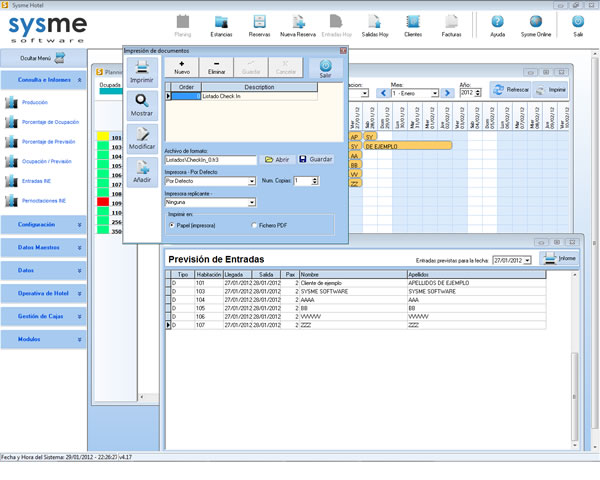
Task: Close the Impresión de documentos dialog
Action: point(343,51)
